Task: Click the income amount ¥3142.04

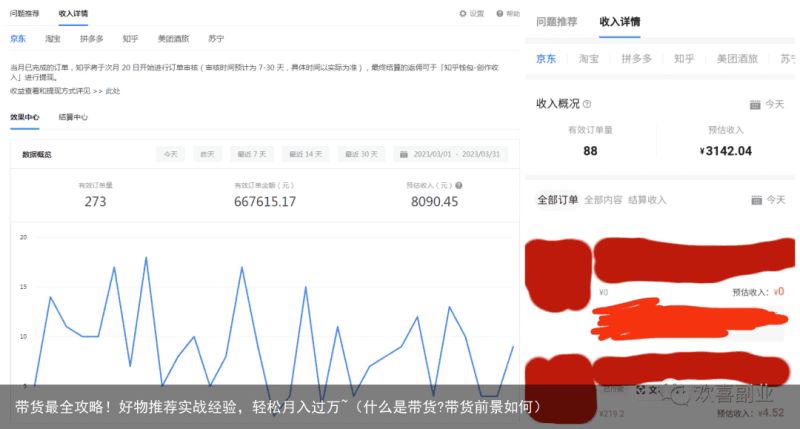Action: (726, 151)
